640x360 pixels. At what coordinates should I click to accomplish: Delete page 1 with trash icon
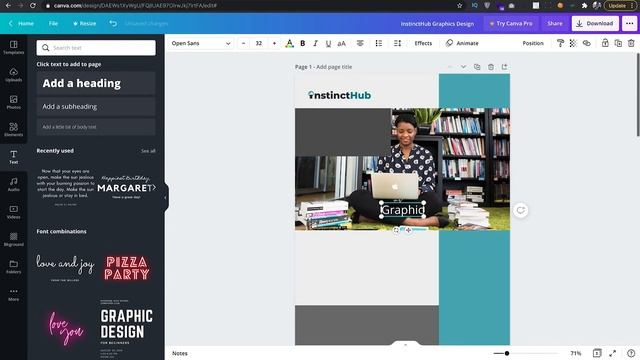(x=491, y=67)
